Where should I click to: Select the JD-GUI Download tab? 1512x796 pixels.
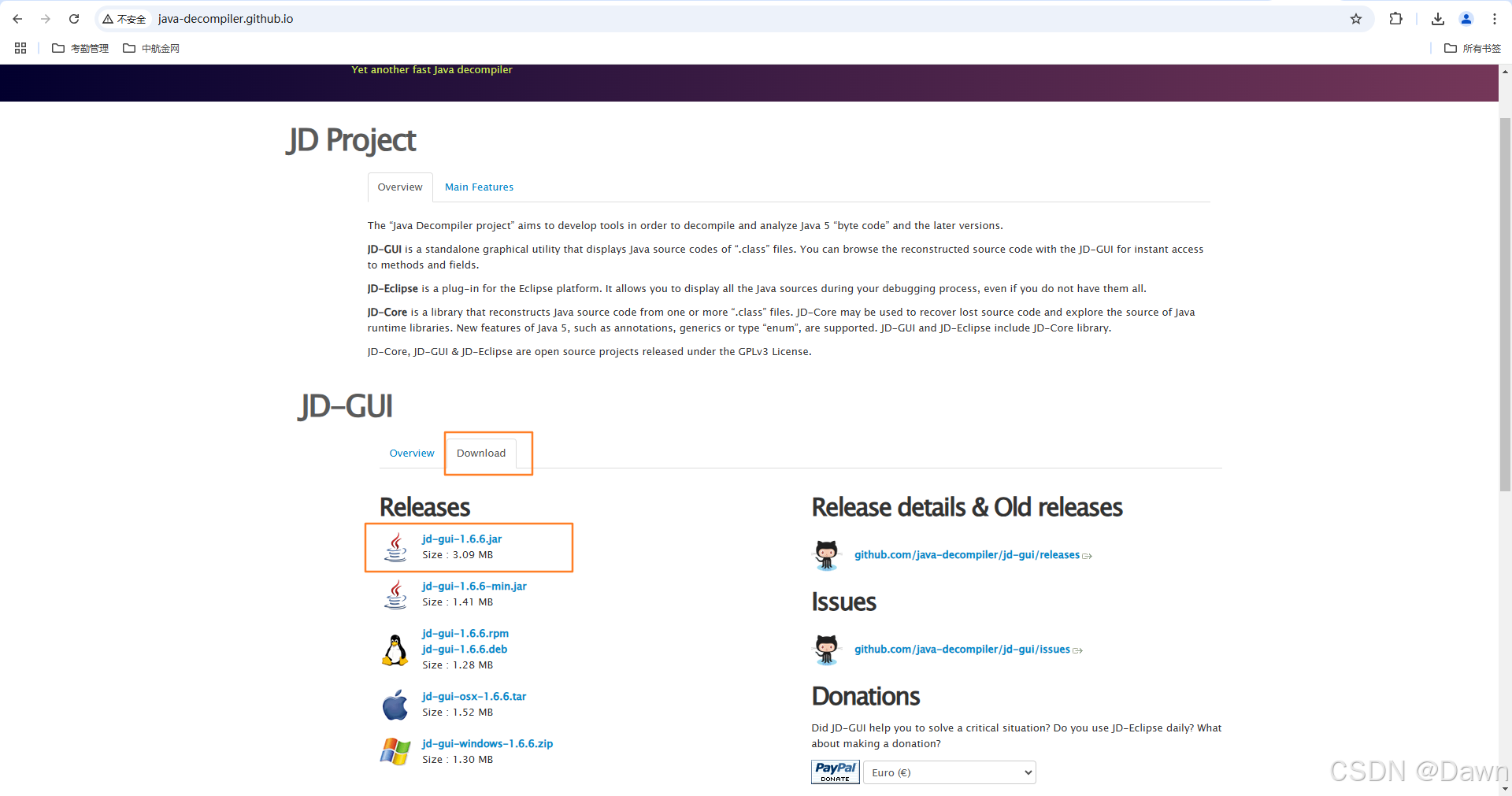coord(481,454)
